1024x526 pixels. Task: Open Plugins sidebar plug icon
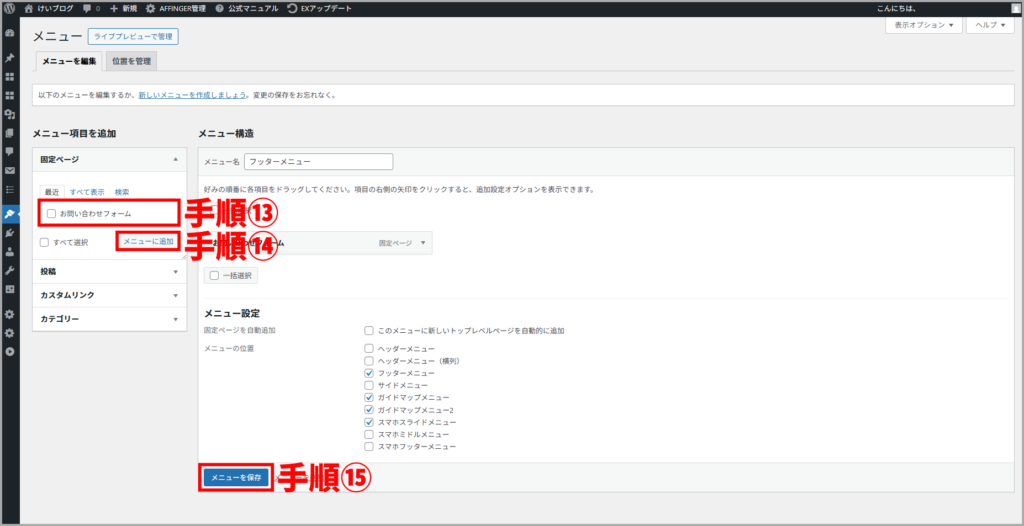10,233
